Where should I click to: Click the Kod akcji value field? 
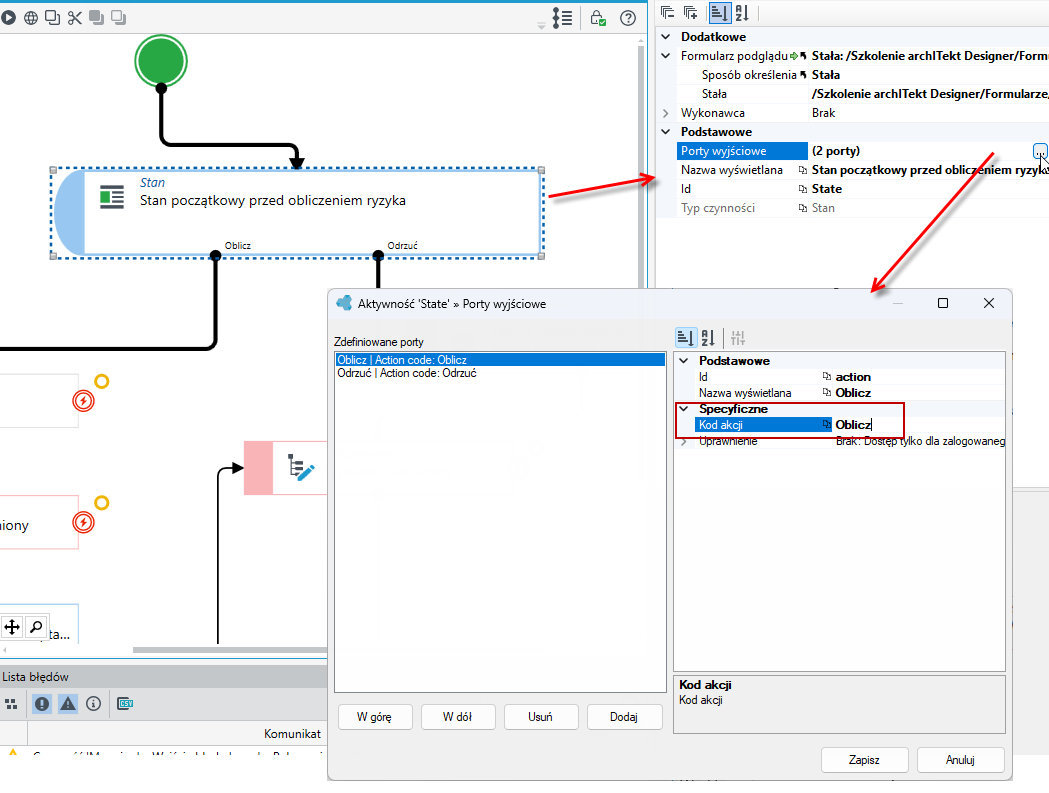tap(919, 424)
